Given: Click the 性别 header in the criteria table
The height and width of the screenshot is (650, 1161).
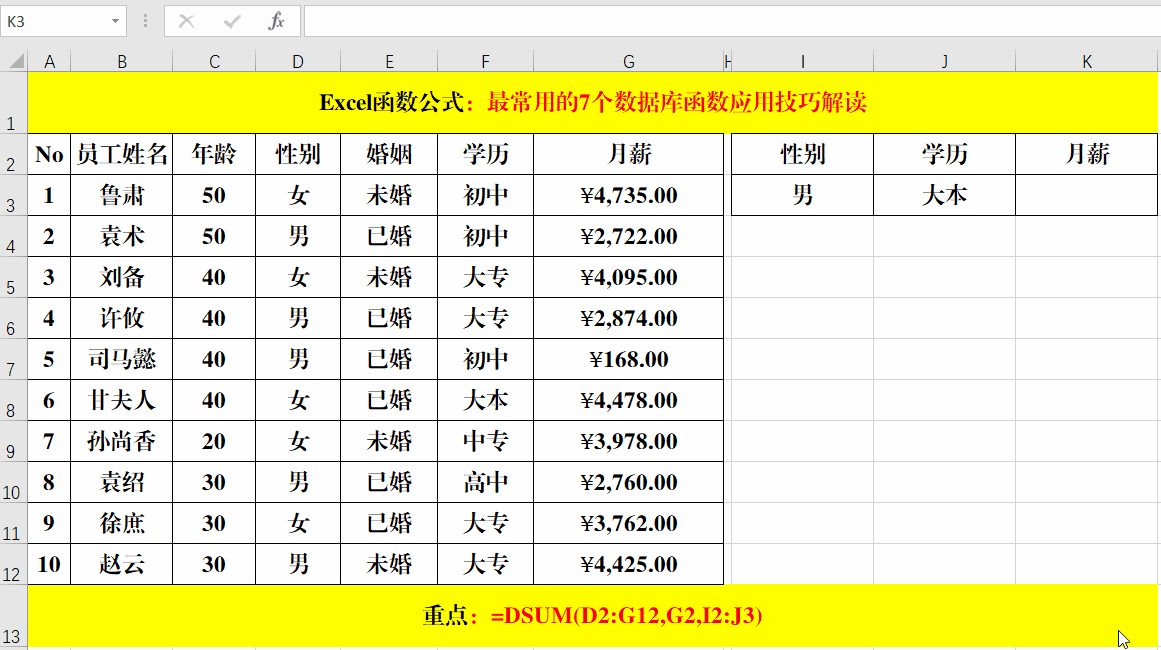Looking at the screenshot, I should click(x=801, y=154).
